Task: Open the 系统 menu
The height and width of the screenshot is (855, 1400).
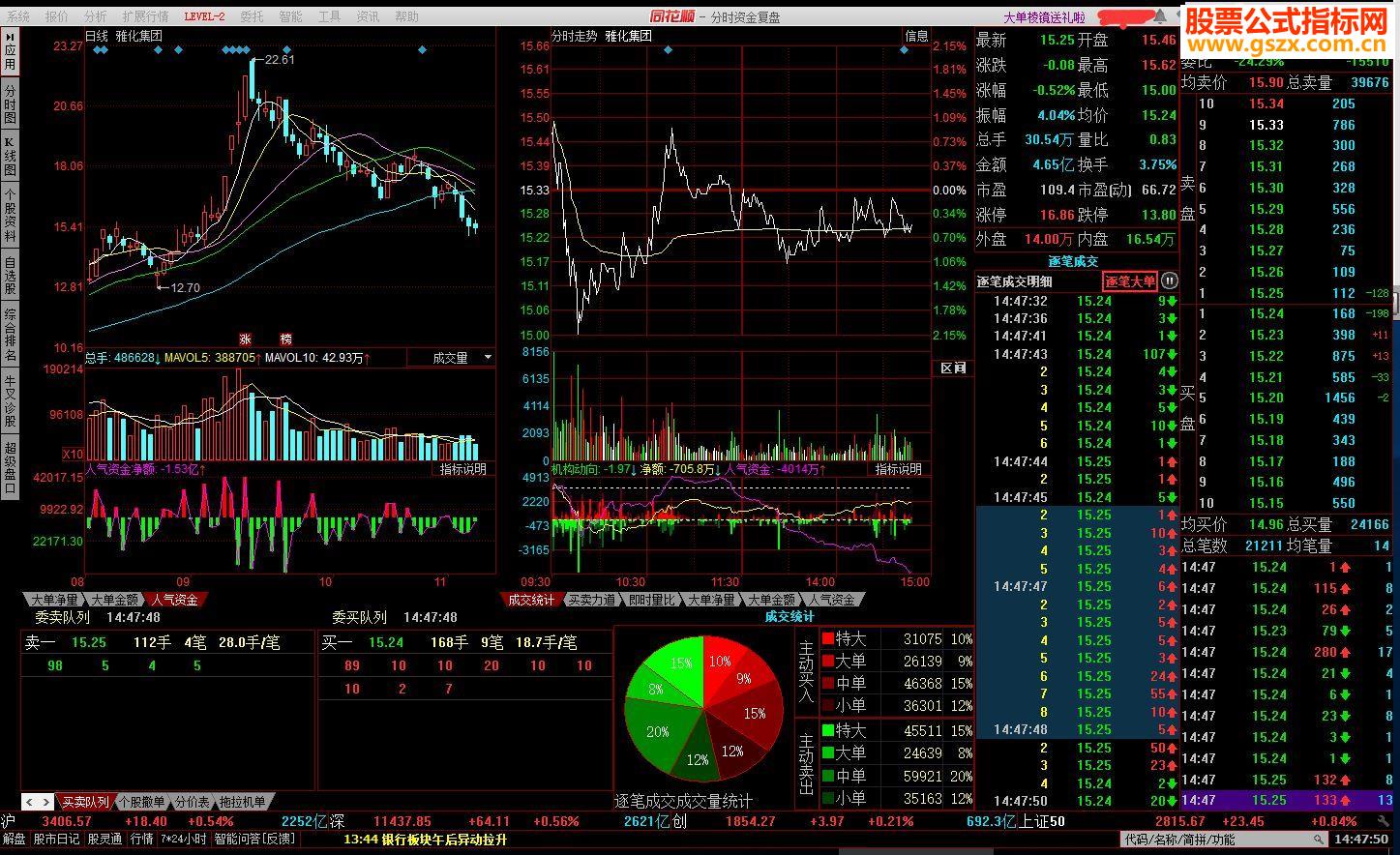Action: 18,15
